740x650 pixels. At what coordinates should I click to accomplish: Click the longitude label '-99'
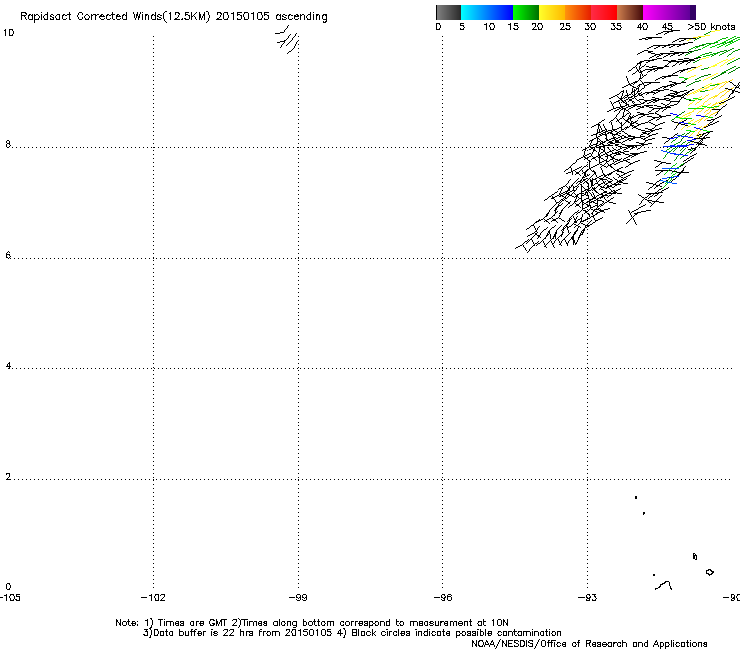pos(298,597)
